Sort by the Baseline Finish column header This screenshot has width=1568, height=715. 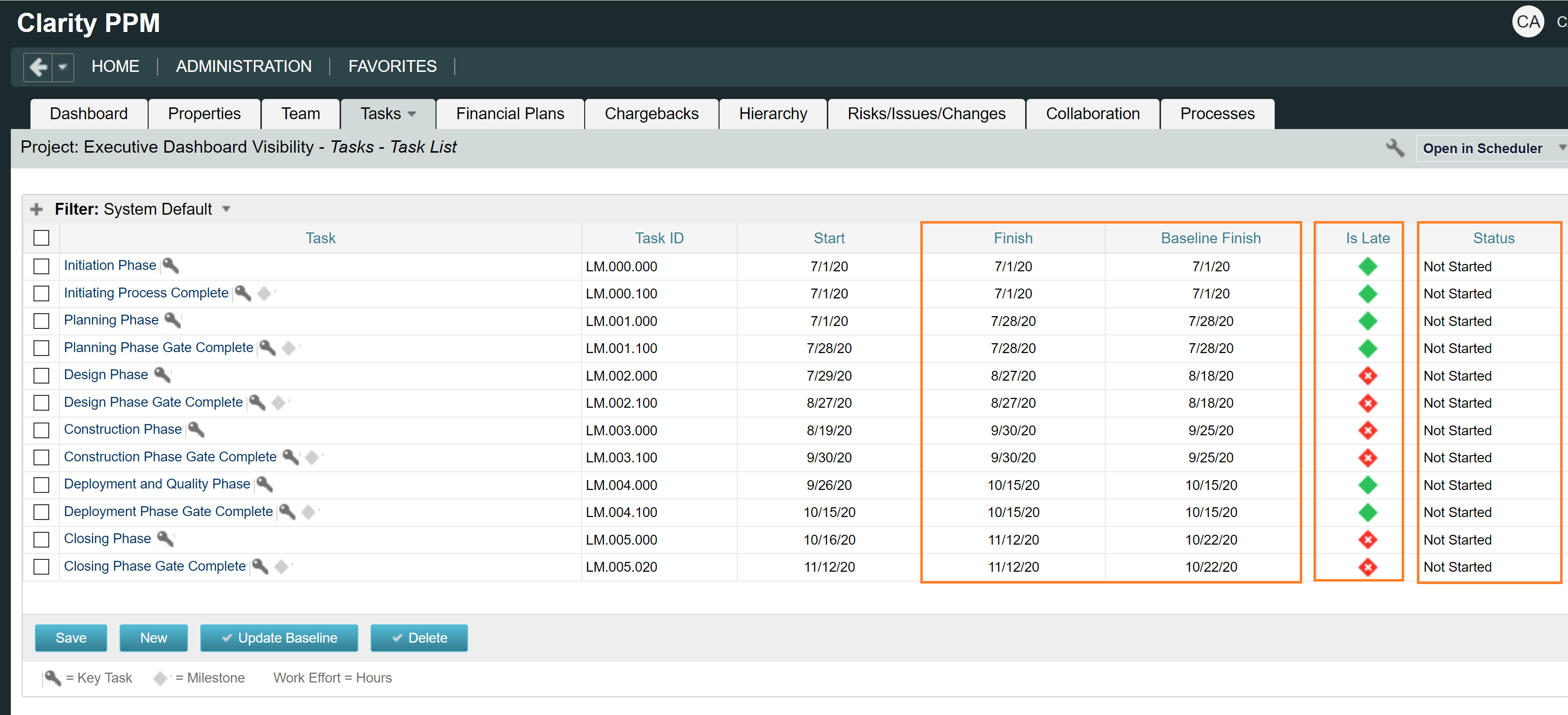[x=1210, y=238]
